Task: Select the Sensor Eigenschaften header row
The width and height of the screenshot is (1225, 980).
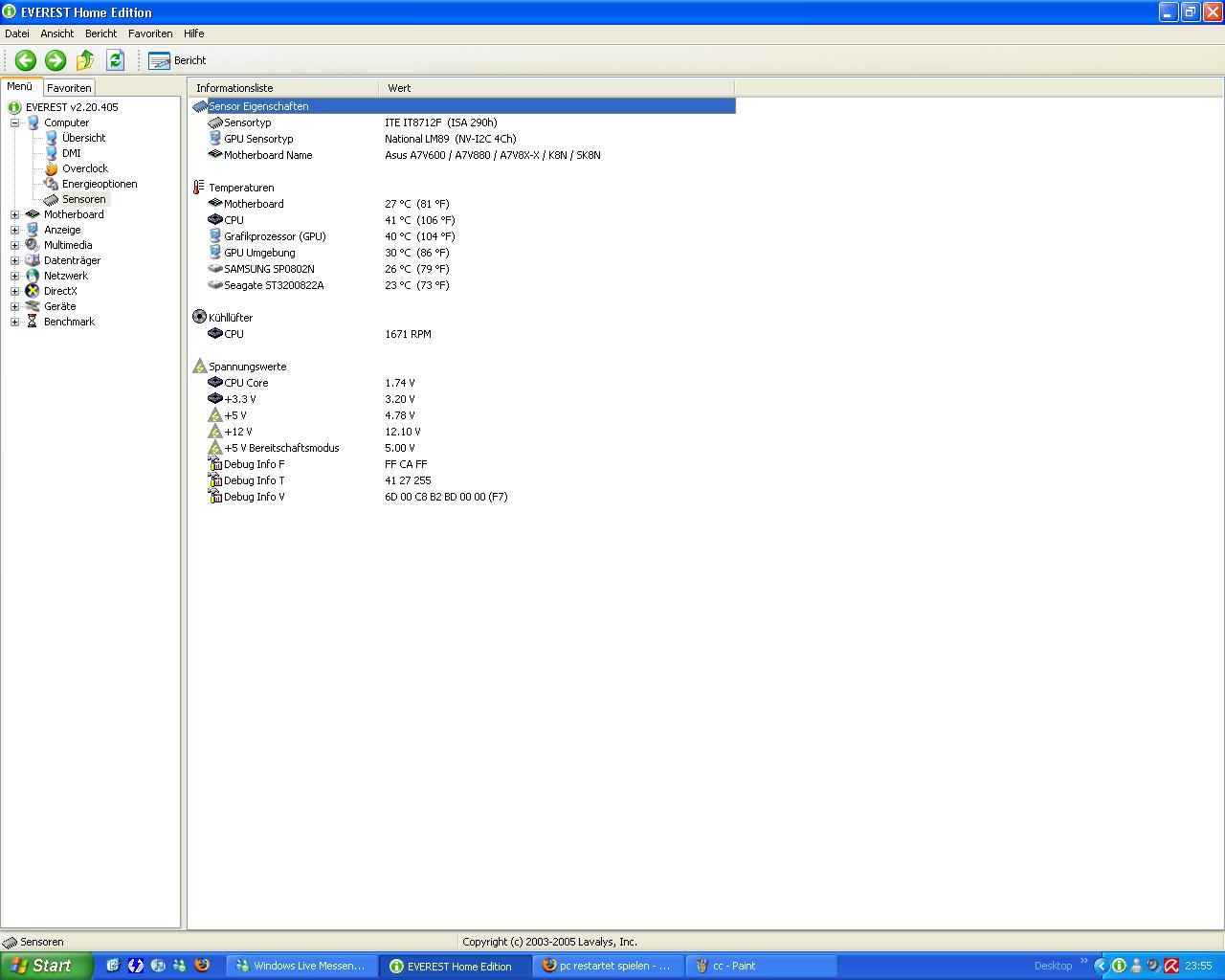Action: 463,106
